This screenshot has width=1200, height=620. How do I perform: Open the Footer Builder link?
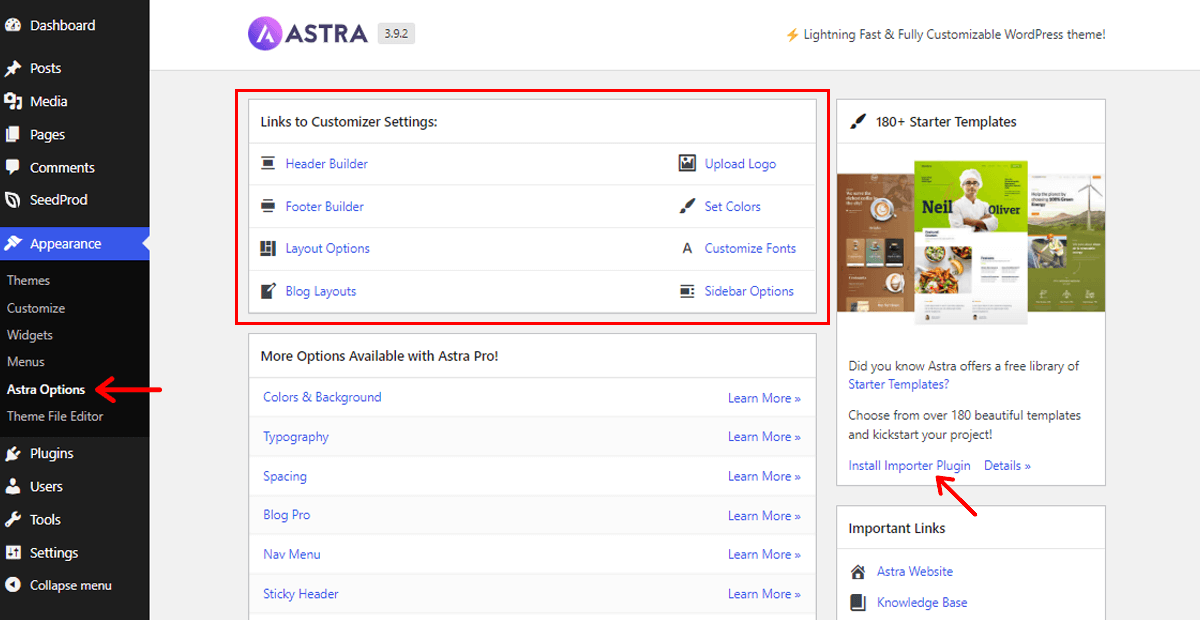pyautogui.click(x=325, y=207)
